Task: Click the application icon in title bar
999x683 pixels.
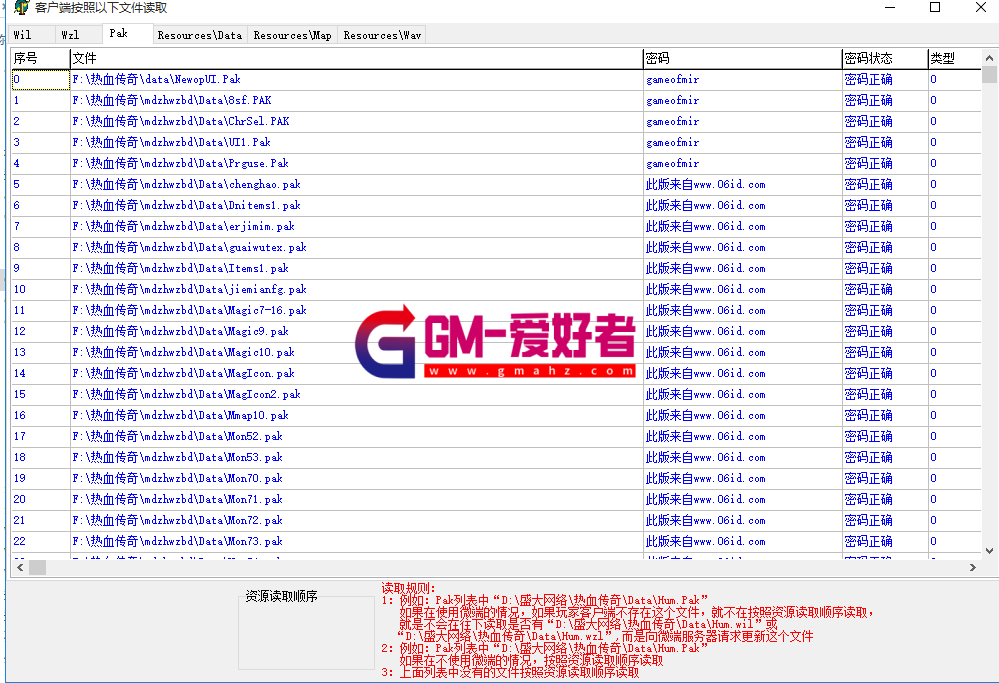Action: (x=22, y=8)
